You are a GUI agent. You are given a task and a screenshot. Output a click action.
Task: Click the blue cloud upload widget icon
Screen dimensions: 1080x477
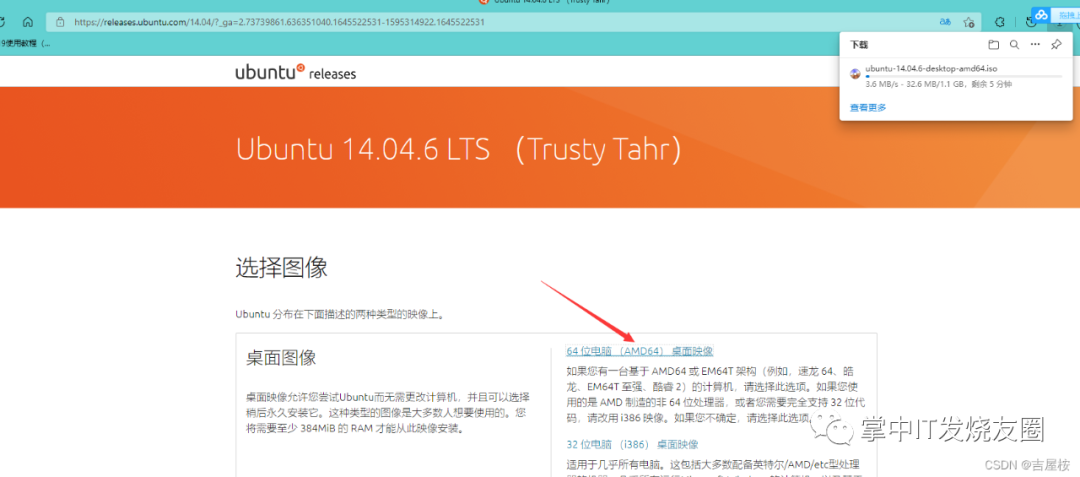(1040, 14)
